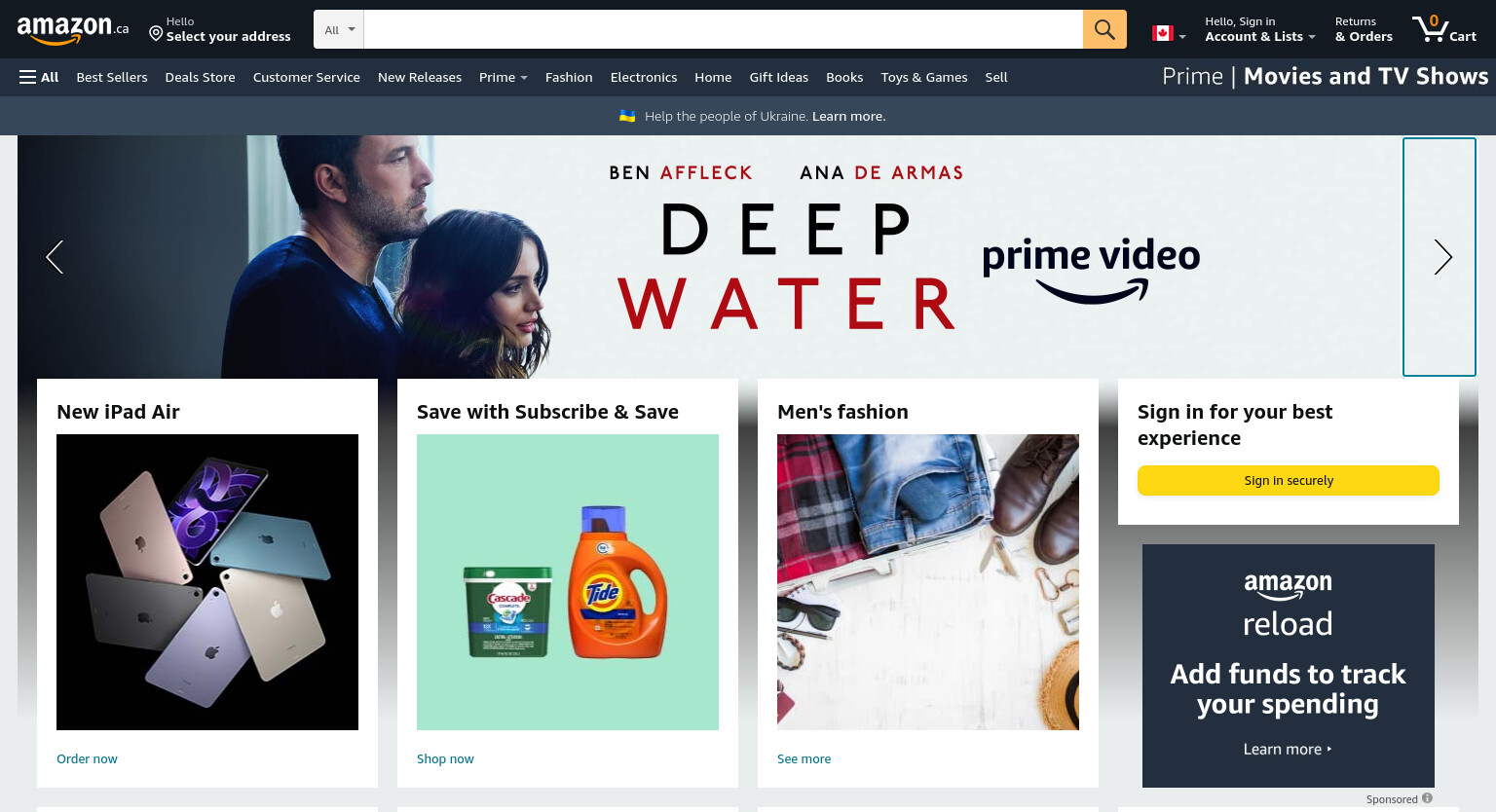This screenshot has width=1496, height=812.
Task: Open Canada flag language dropdown
Action: pyautogui.click(x=1169, y=33)
